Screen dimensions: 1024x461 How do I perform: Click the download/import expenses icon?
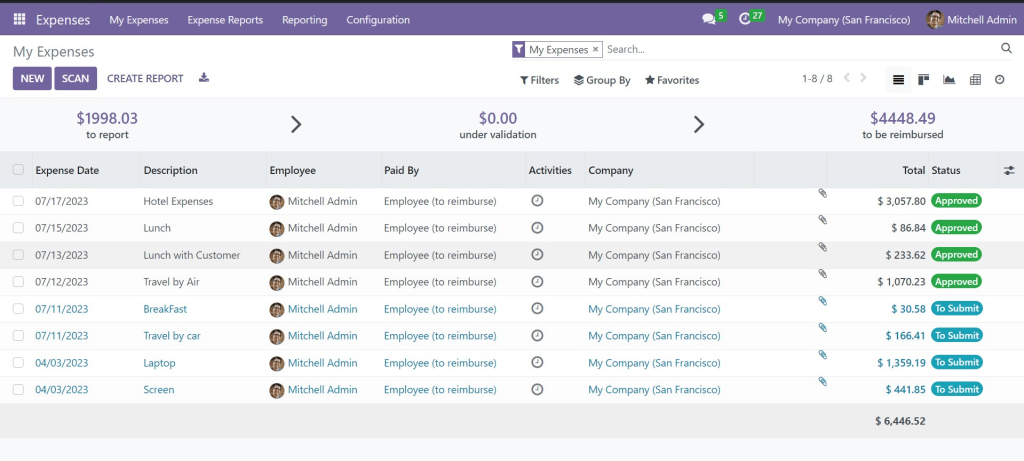coord(204,78)
